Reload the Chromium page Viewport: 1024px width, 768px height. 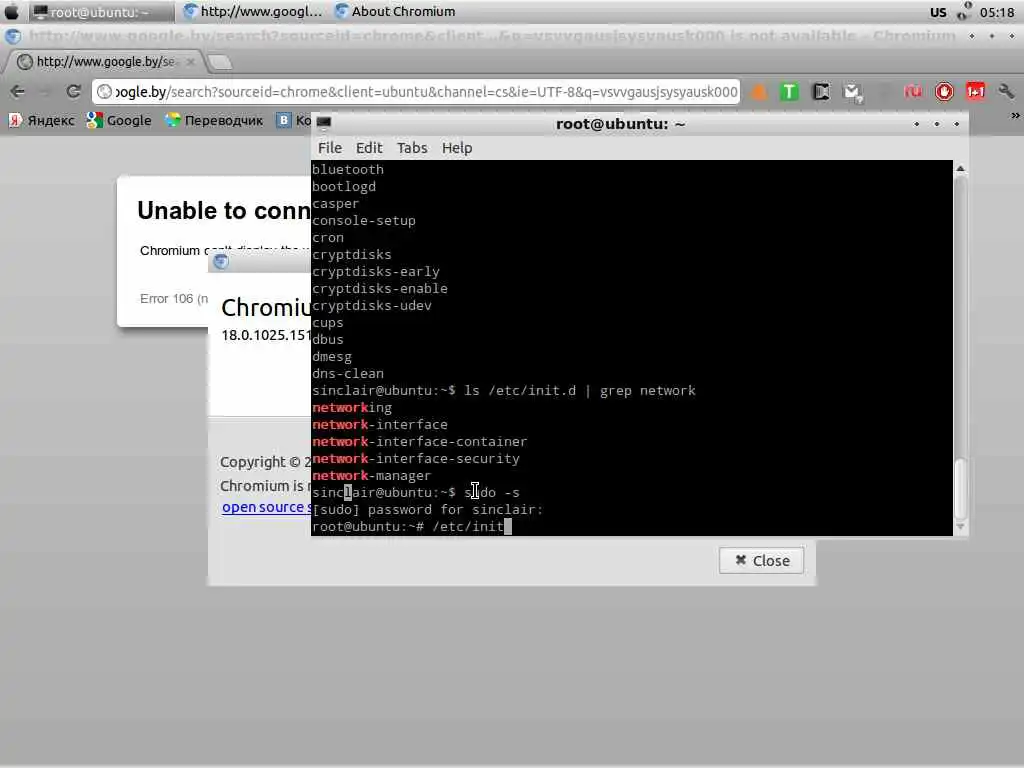pyautogui.click(x=73, y=91)
